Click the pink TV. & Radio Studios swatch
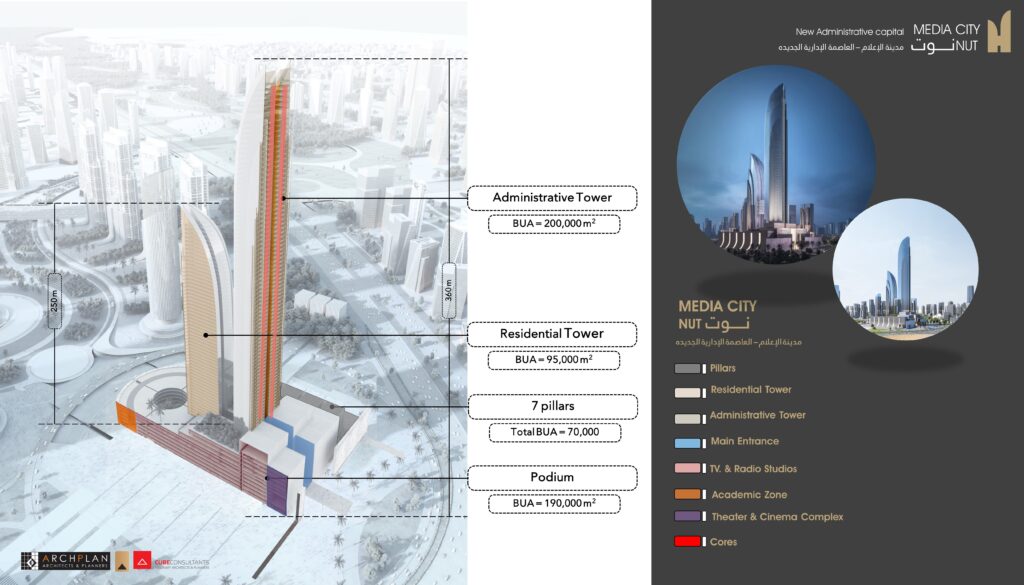This screenshot has height=585, width=1024. click(688, 468)
